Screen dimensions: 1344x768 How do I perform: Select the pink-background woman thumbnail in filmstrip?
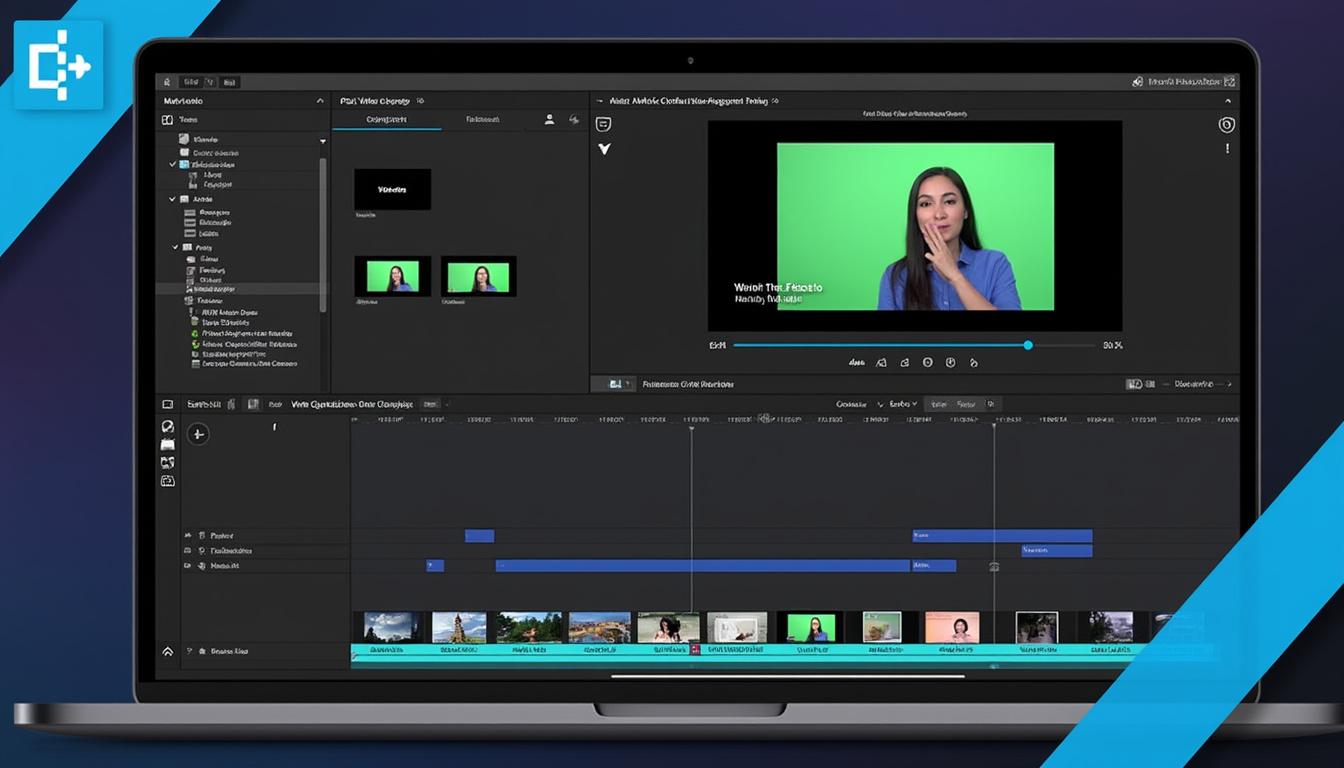pyautogui.click(x=951, y=627)
